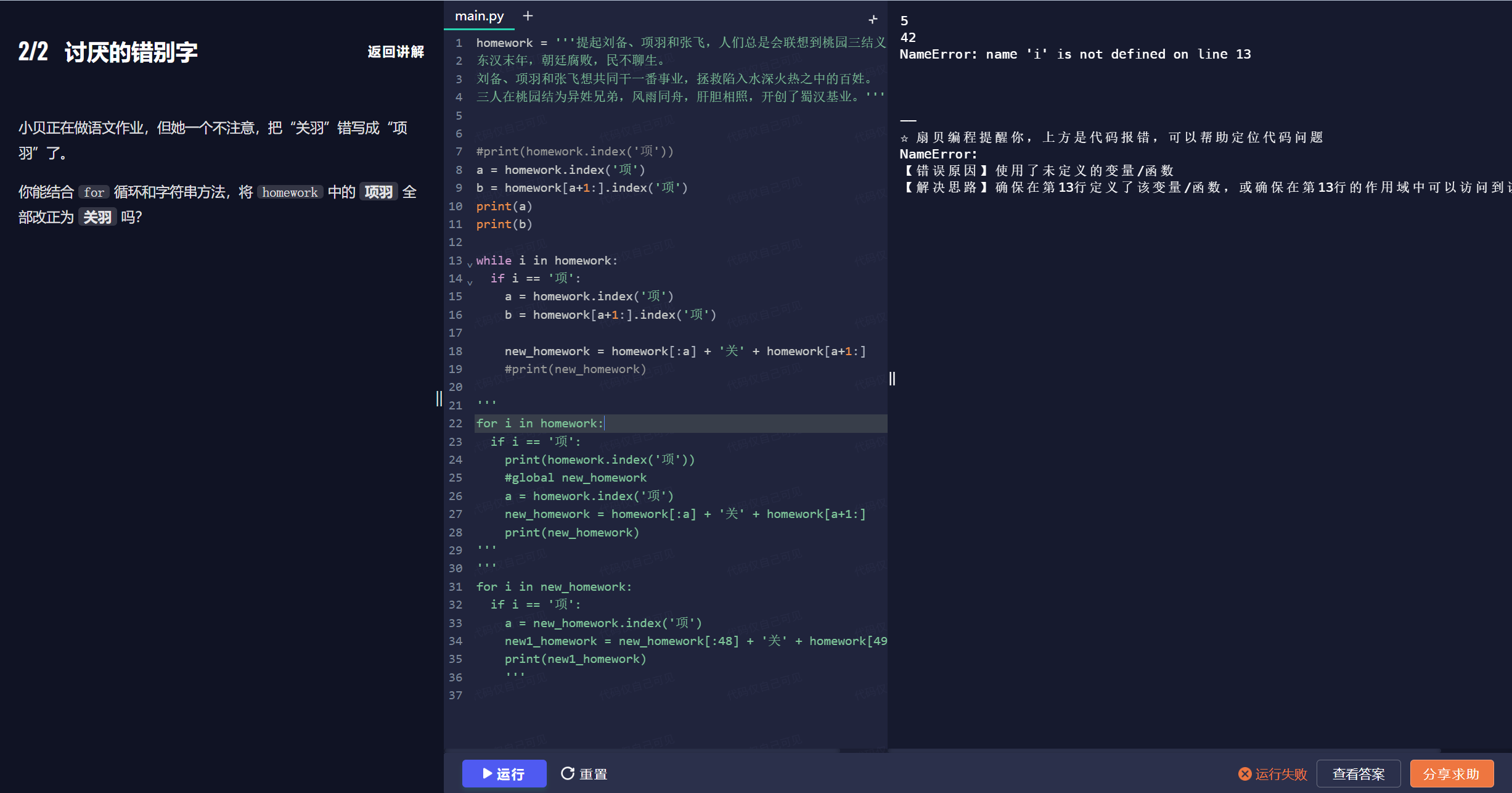The height and width of the screenshot is (793, 1512).
Task: Click line number 22 in the gutter
Action: click(x=456, y=424)
